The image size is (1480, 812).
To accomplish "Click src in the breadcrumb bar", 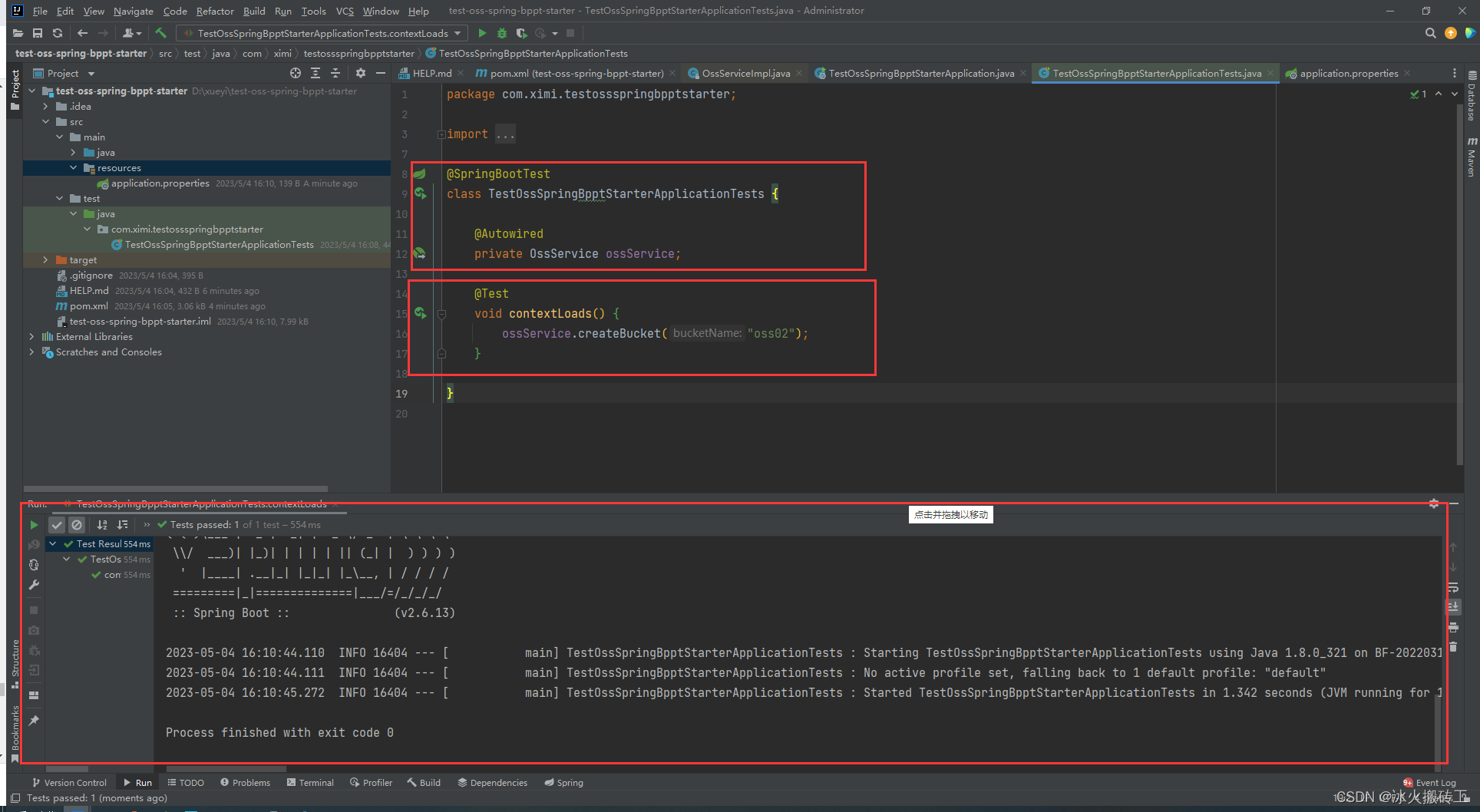I will click(165, 53).
